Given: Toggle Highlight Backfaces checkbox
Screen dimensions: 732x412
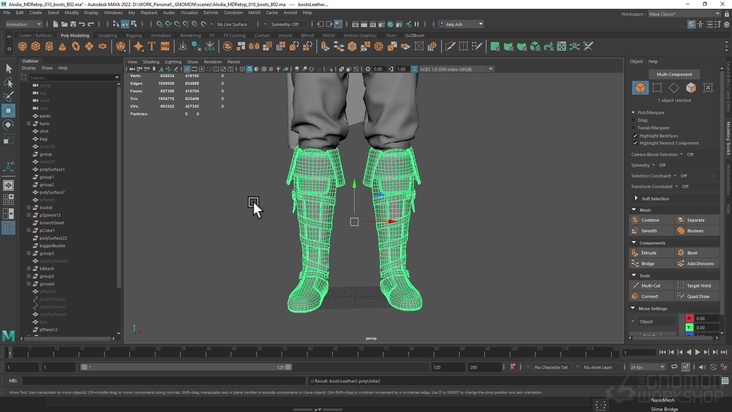Looking at the screenshot, I should point(635,136).
